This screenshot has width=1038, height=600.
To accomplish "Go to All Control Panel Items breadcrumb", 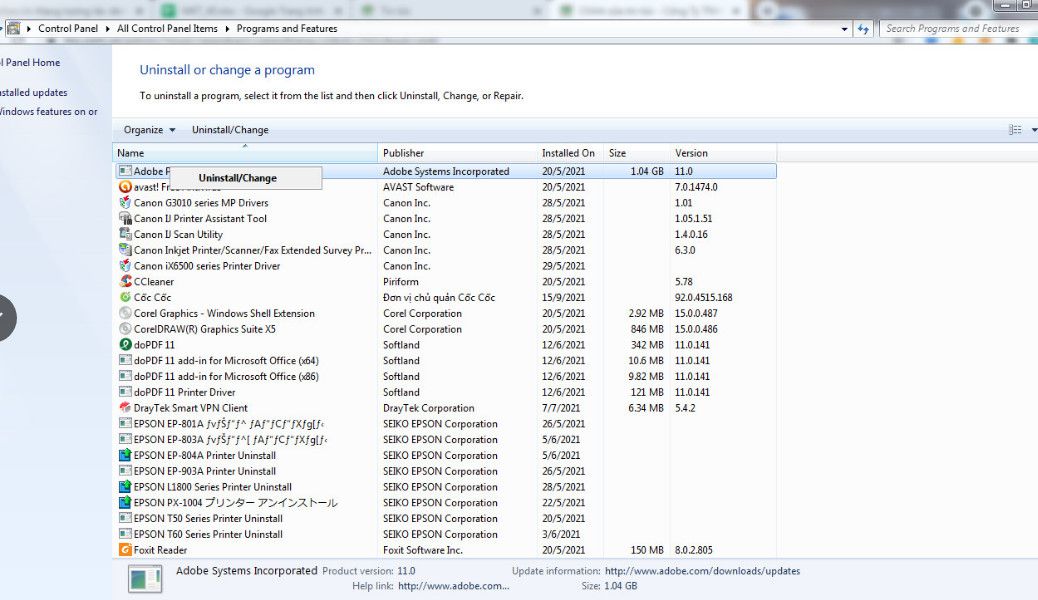I will click(x=167, y=28).
